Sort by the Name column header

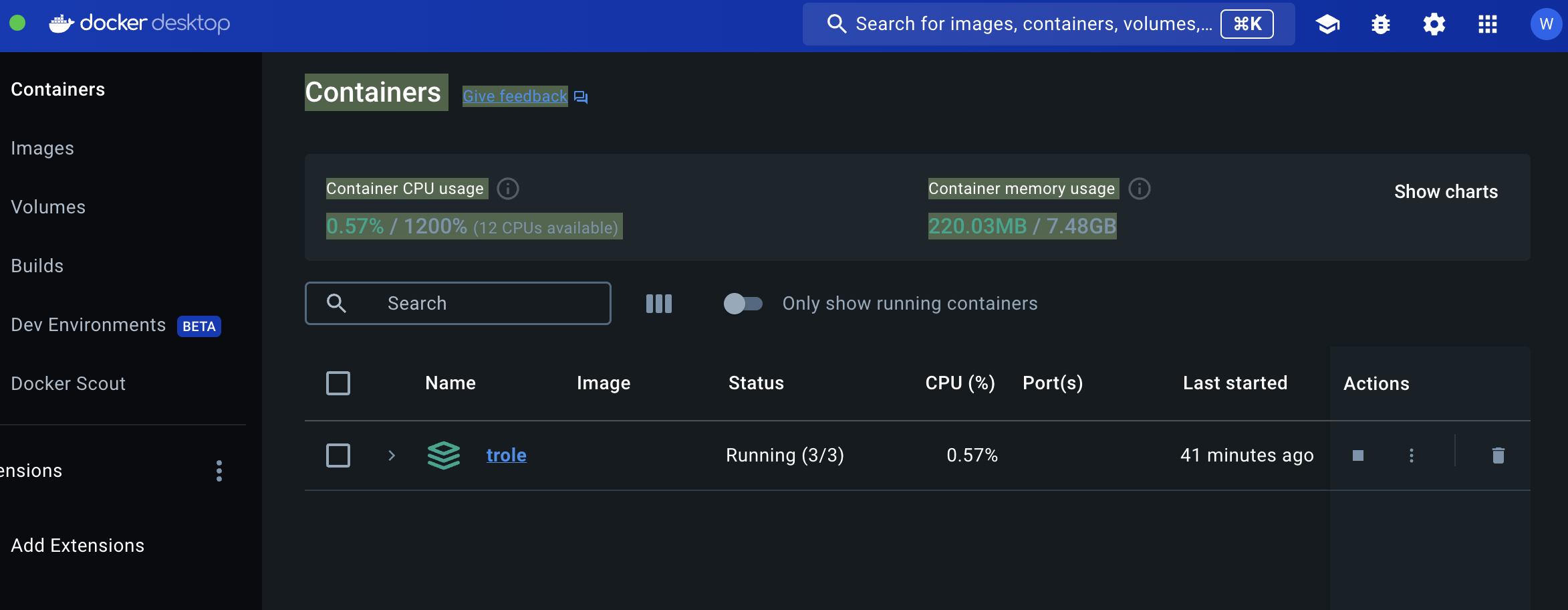coord(450,383)
